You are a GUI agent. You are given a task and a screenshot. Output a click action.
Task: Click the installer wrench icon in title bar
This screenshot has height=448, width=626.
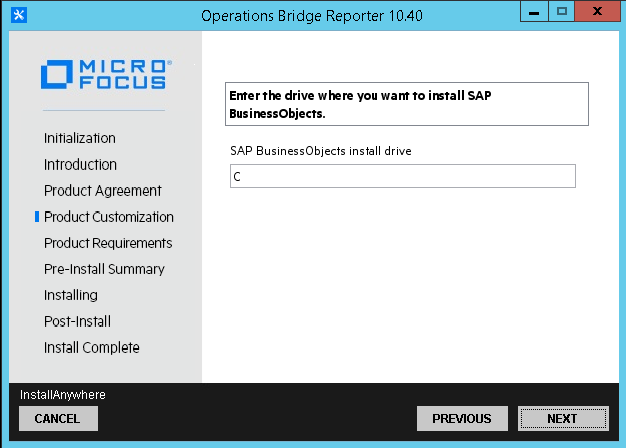(19, 15)
